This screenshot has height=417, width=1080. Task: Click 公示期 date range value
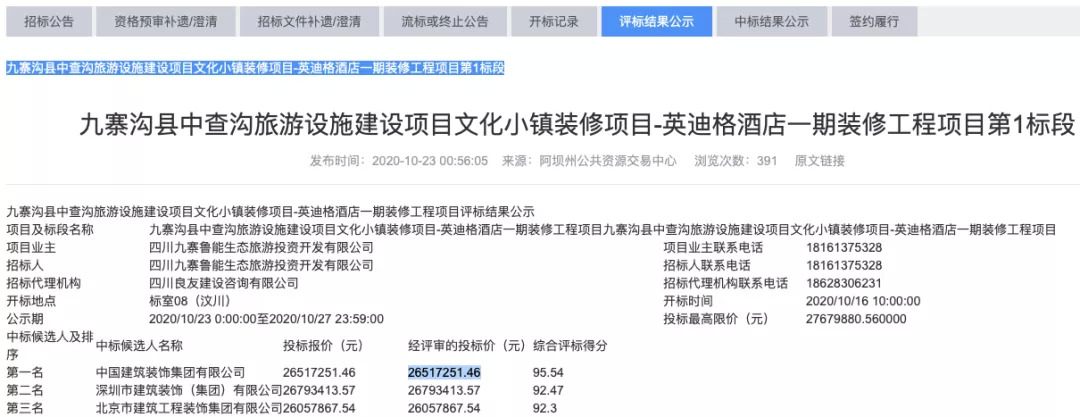(x=266, y=319)
